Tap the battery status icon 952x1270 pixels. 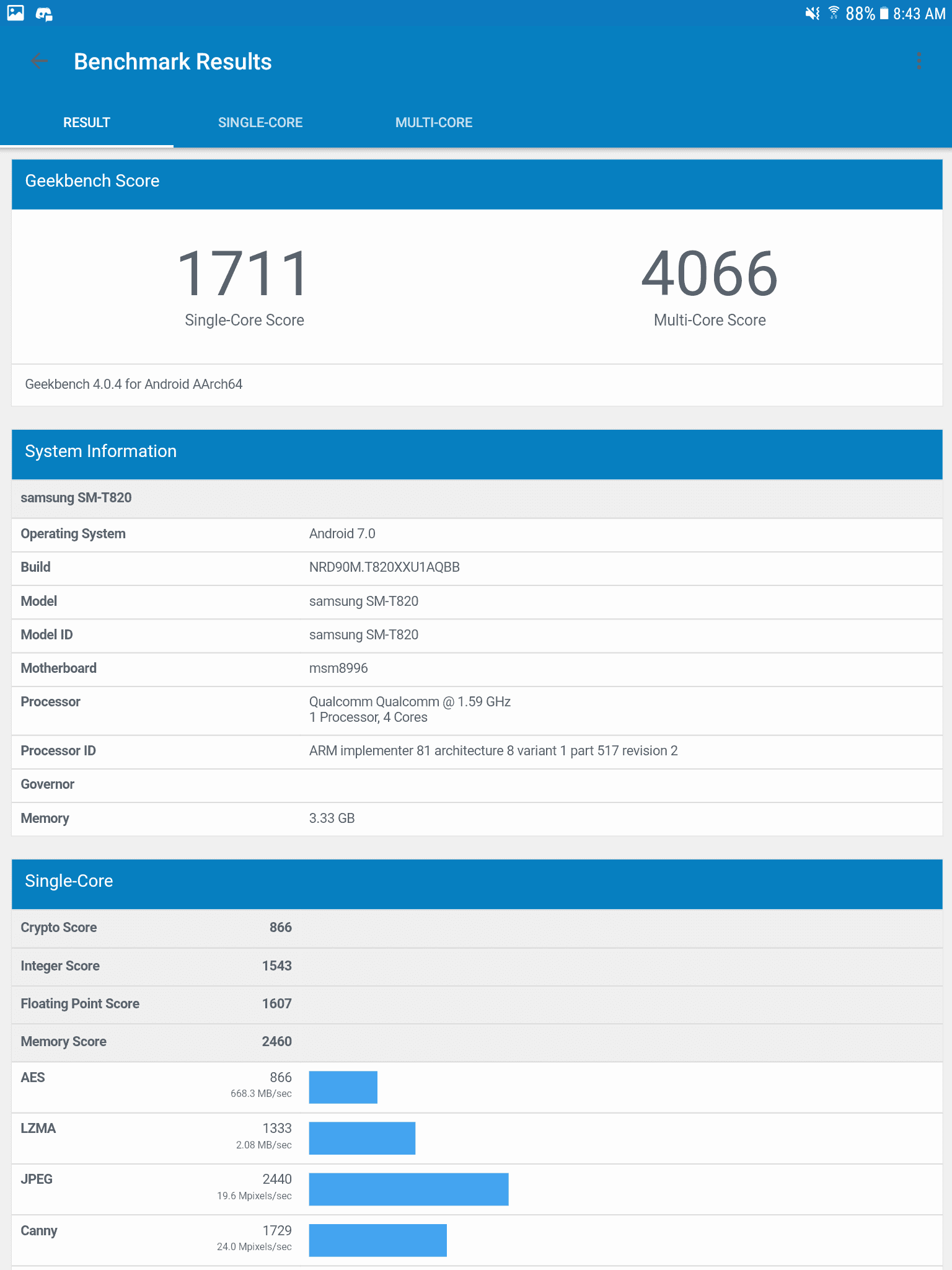click(884, 13)
